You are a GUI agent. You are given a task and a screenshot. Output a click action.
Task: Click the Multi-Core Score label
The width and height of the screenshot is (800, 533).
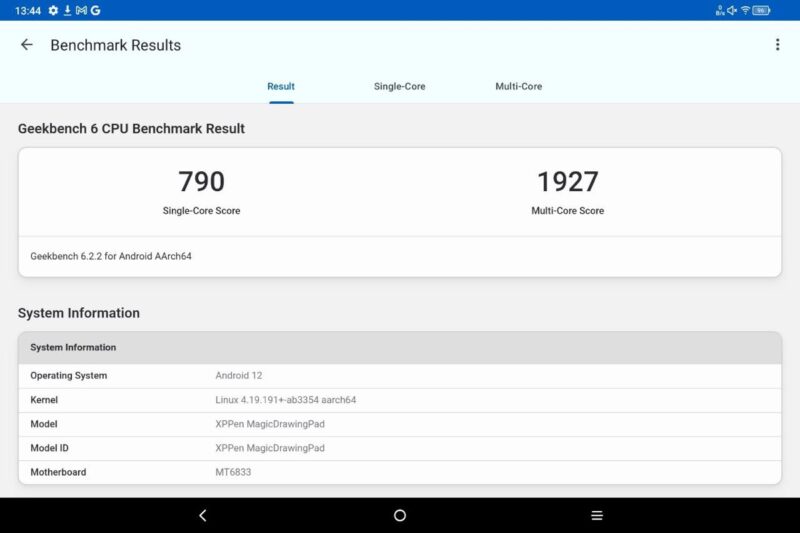point(568,211)
